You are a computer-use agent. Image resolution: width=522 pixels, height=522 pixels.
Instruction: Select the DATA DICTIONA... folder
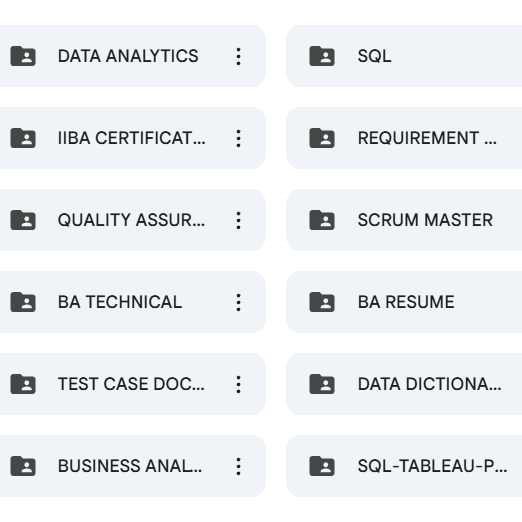pyautogui.click(x=404, y=384)
